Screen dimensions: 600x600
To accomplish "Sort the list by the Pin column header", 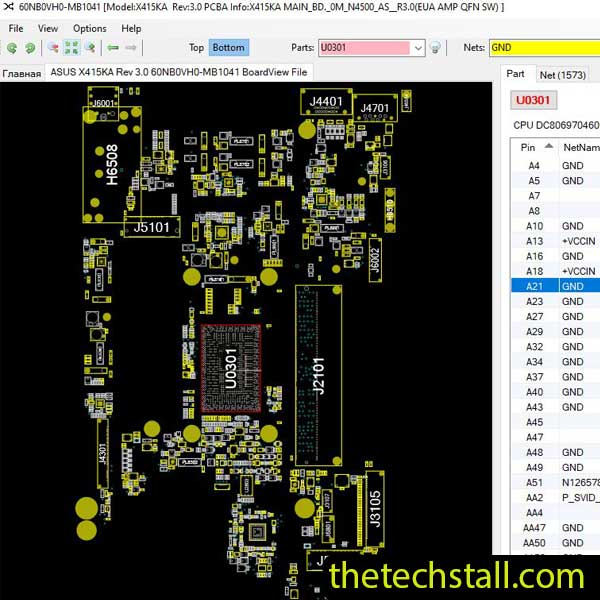I will (535, 147).
